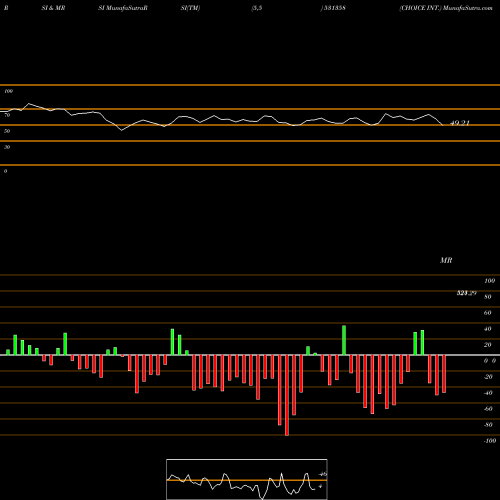Click the tallest red bar reaching -100

coord(287,395)
